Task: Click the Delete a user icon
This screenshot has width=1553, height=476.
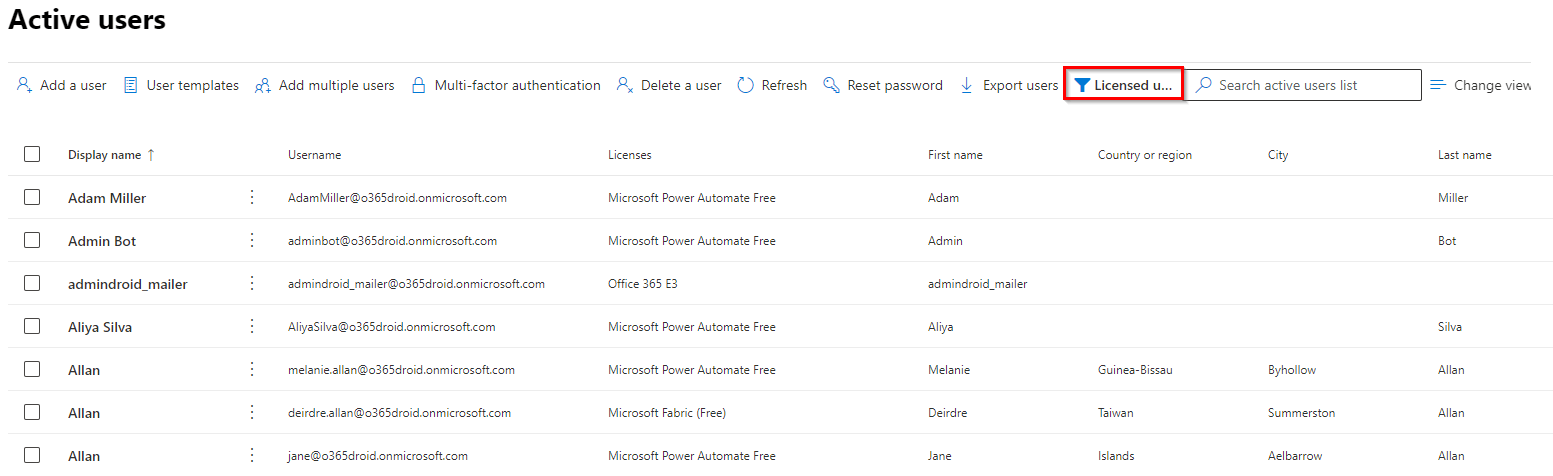Action: (x=625, y=86)
